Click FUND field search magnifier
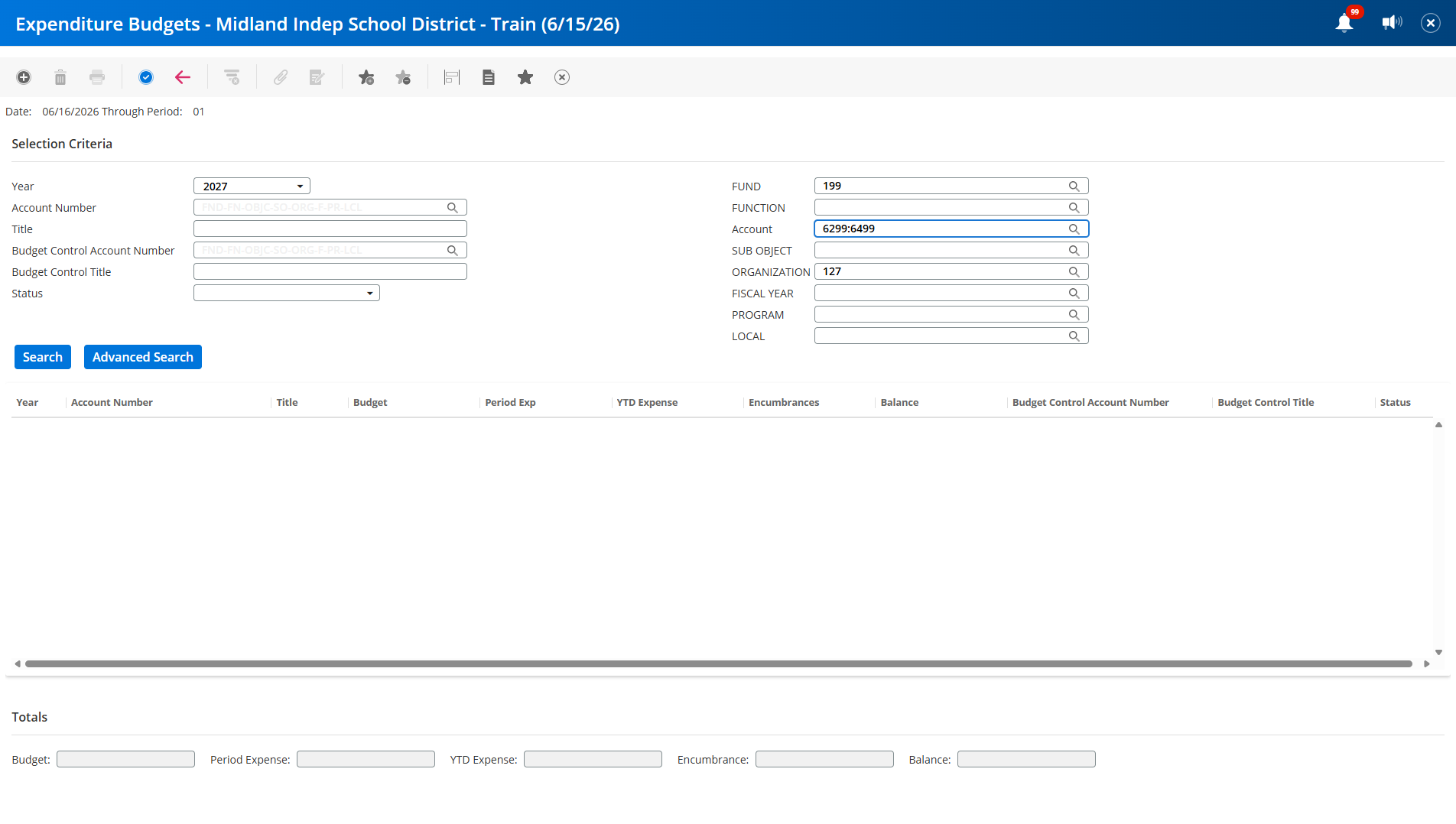Screen dimensions: 1456x824 [1074, 187]
